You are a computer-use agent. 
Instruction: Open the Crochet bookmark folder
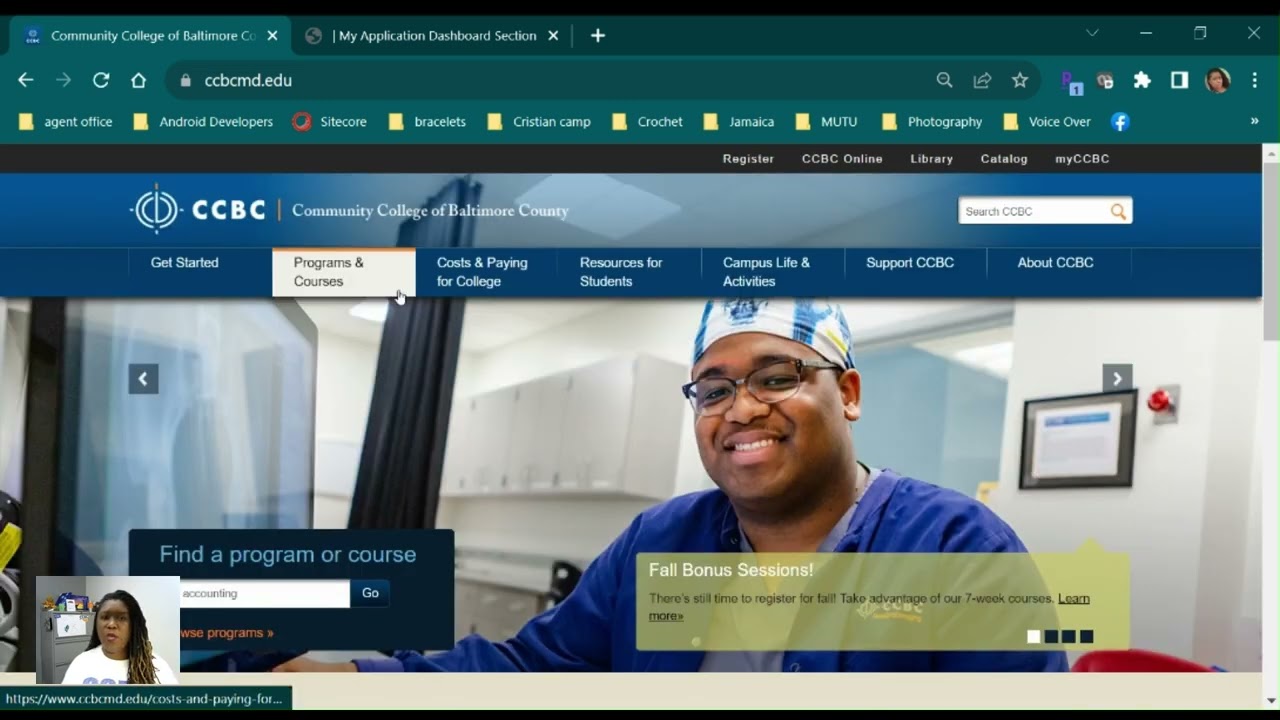[647, 121]
